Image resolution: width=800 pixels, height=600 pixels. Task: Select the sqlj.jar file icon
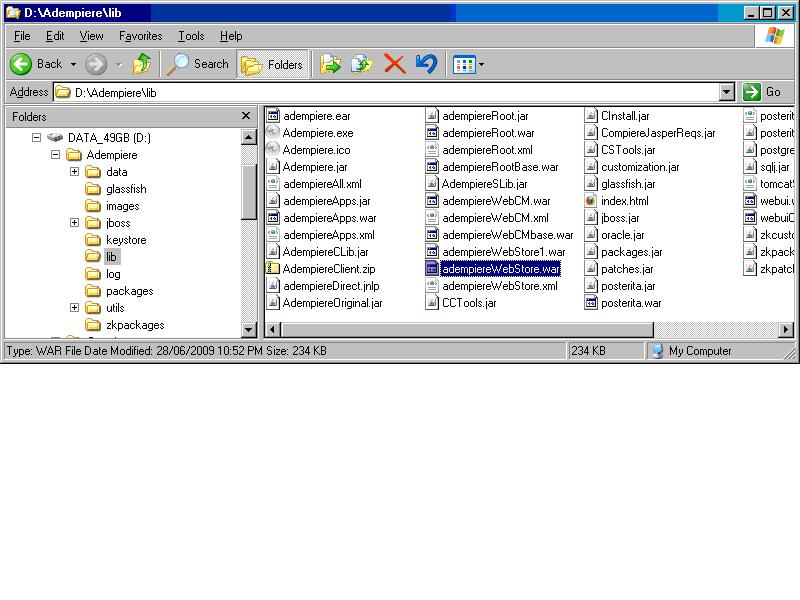click(x=749, y=166)
